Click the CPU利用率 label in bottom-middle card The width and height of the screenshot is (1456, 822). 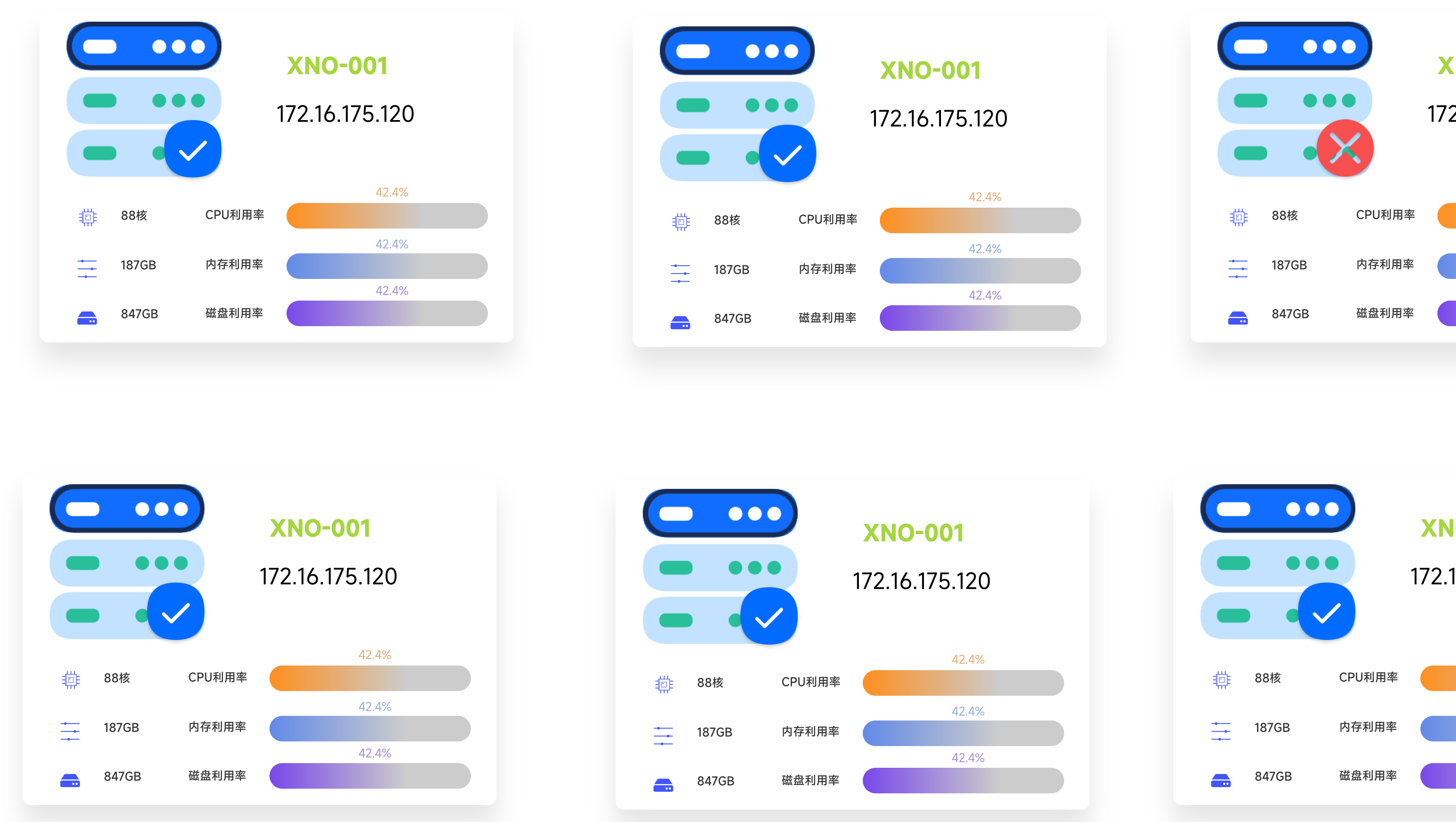coord(810,682)
